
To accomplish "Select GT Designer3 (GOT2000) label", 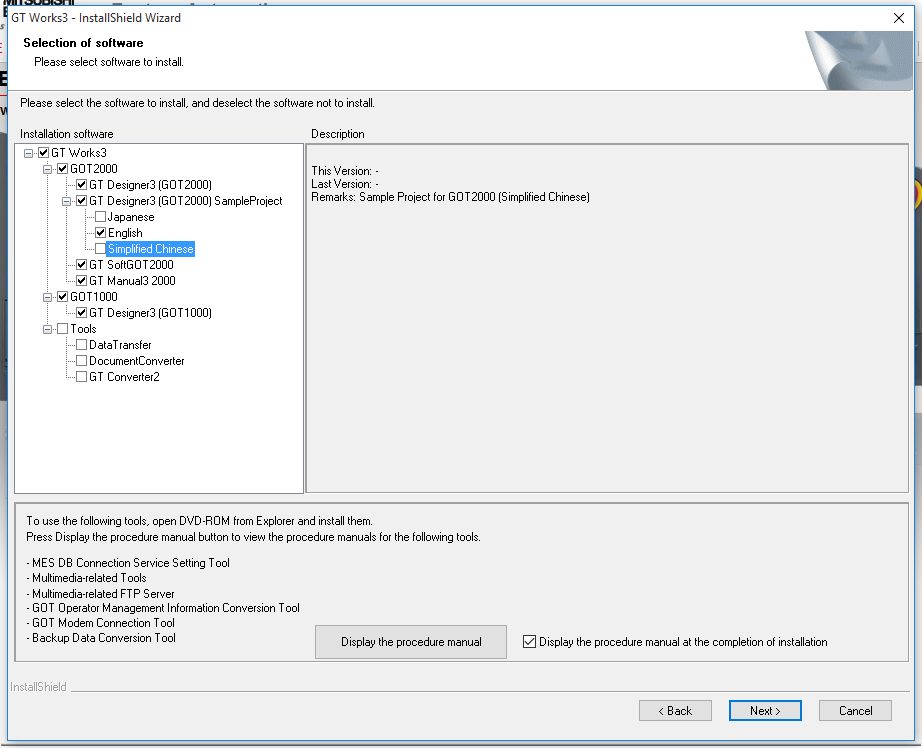I will pos(150,185).
